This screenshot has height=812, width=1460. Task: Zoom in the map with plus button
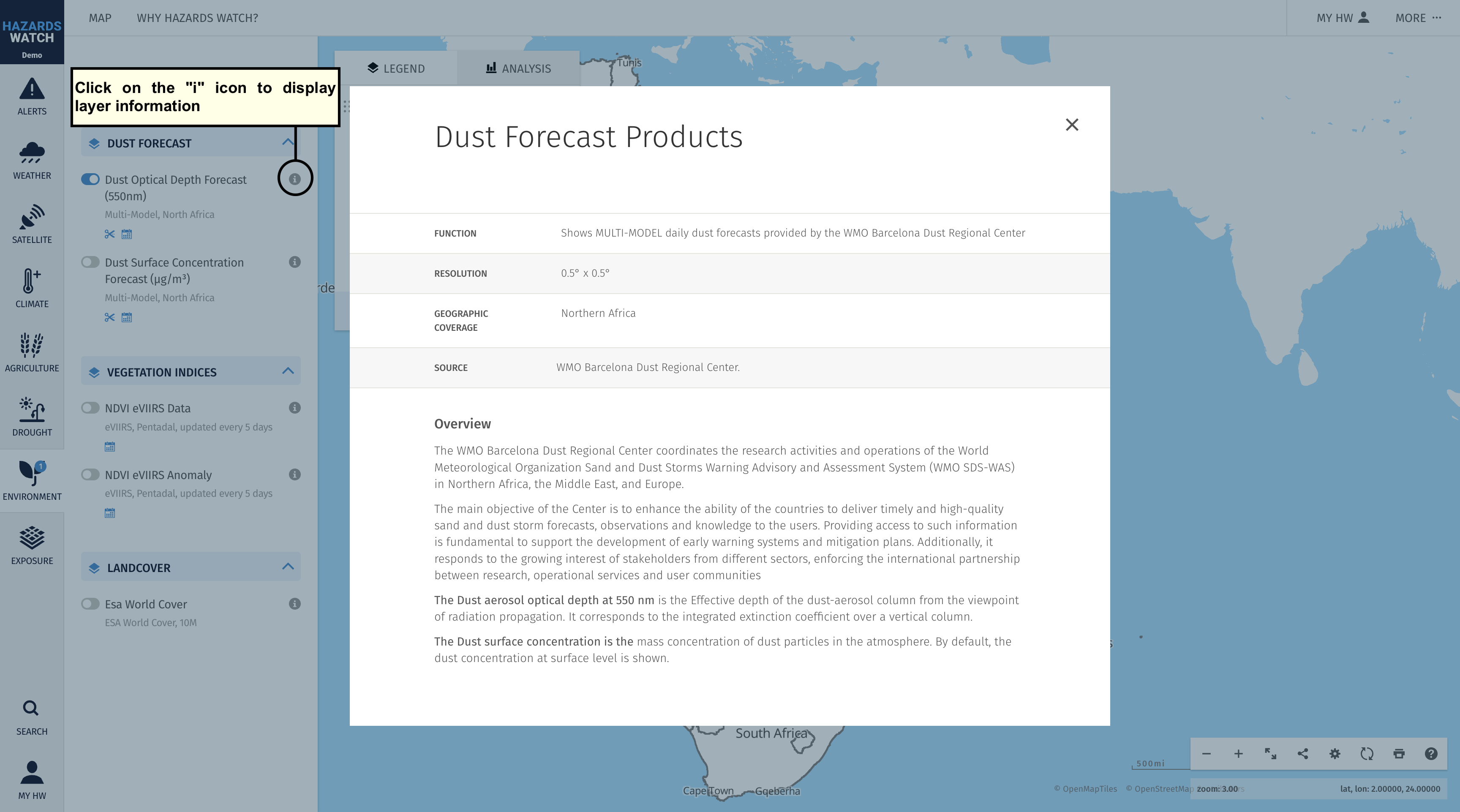click(x=1238, y=754)
